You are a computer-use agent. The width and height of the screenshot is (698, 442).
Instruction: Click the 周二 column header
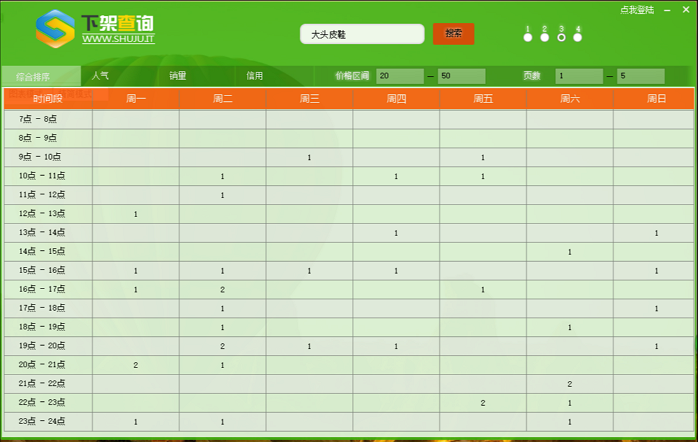(223, 99)
